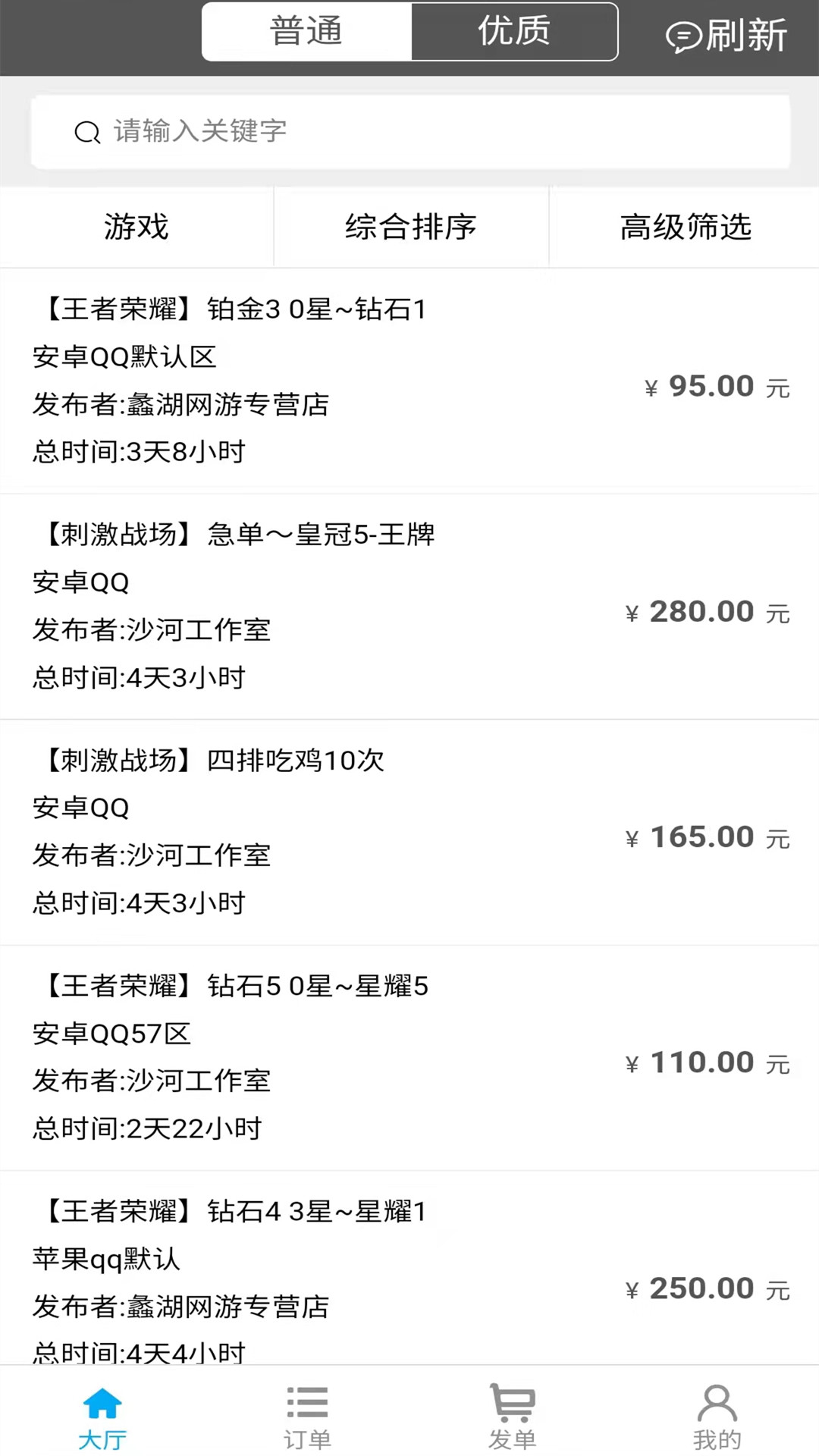Open the 综合排序 sort dropdown
819x1456 pixels.
pyautogui.click(x=410, y=227)
